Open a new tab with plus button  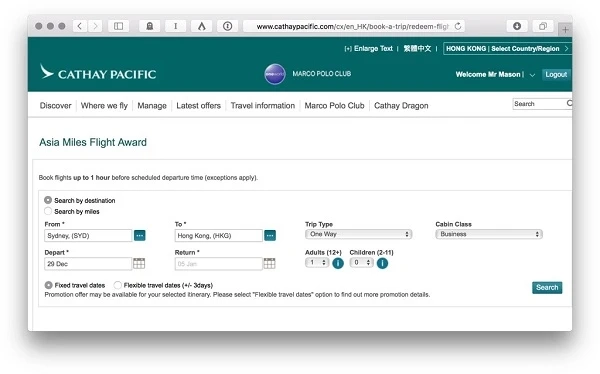click(565, 29)
